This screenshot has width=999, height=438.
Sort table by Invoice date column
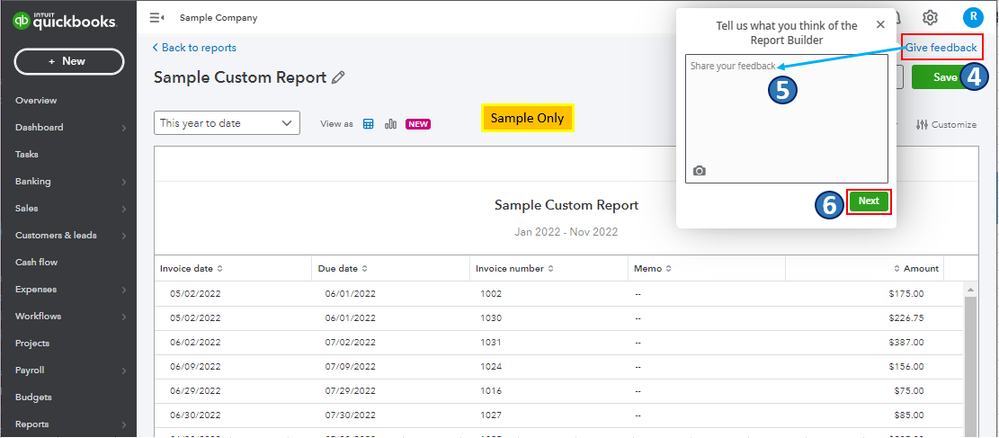(191, 268)
